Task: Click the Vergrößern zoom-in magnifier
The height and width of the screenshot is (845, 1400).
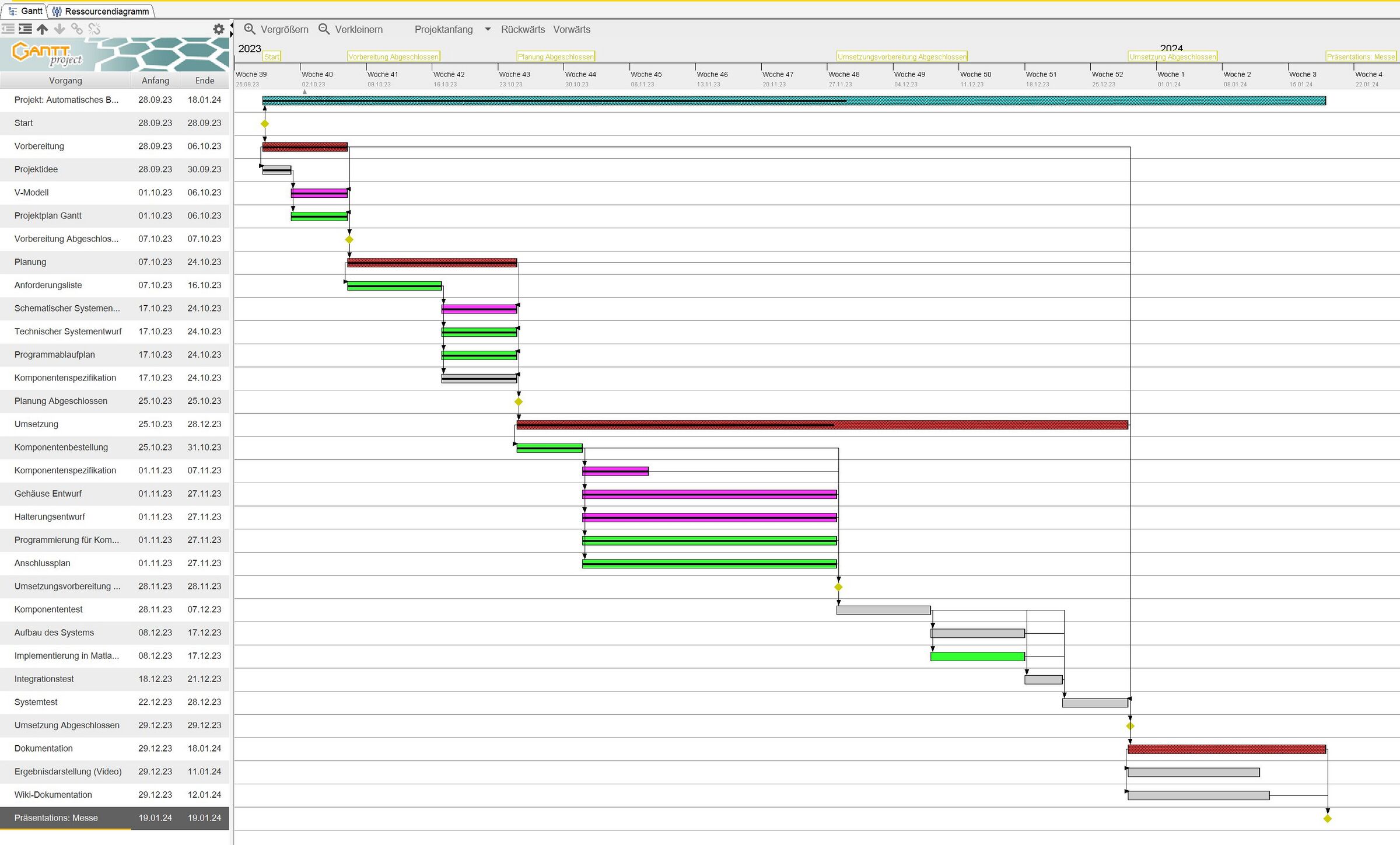Action: pos(250,29)
